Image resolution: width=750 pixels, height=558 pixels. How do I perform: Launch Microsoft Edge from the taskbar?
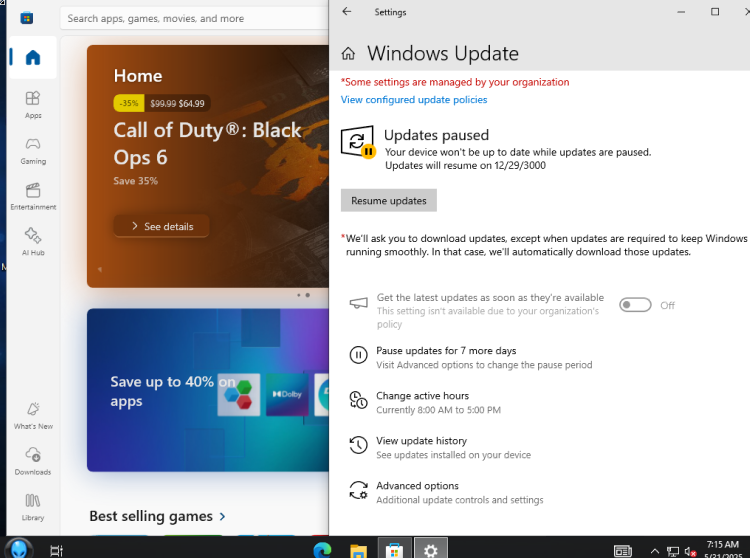pos(322,550)
